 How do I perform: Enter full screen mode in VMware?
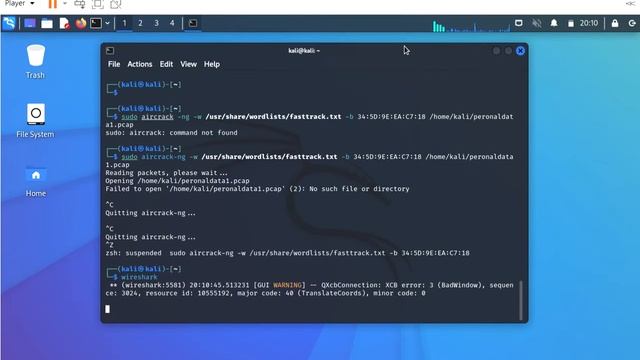[98, 4]
